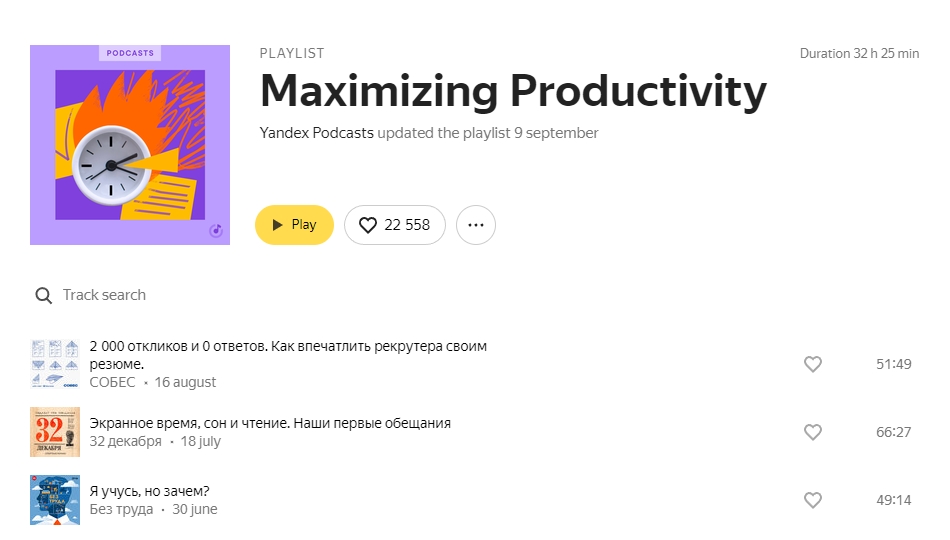
Task: Toggle heart on the 66:27 episode
Action: click(x=812, y=432)
